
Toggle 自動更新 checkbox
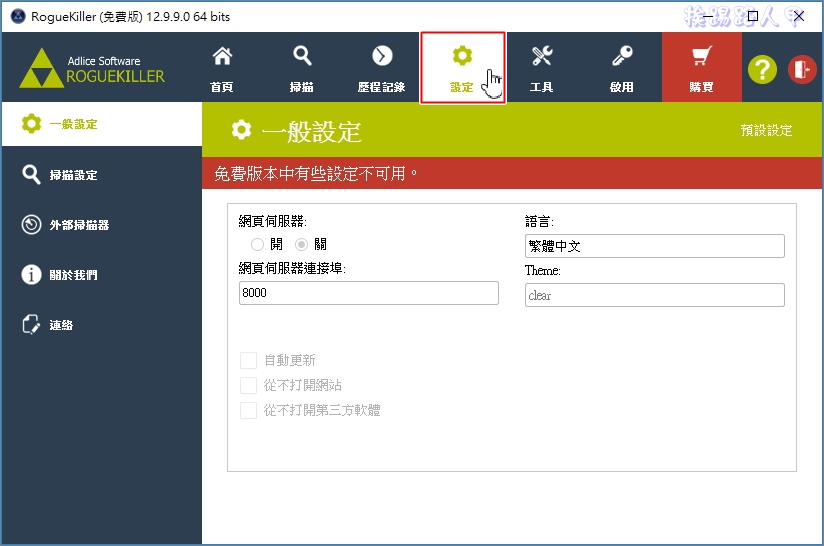[248, 360]
